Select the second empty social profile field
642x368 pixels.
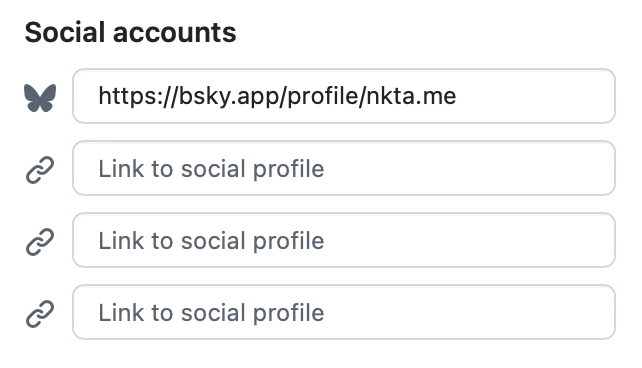344,240
